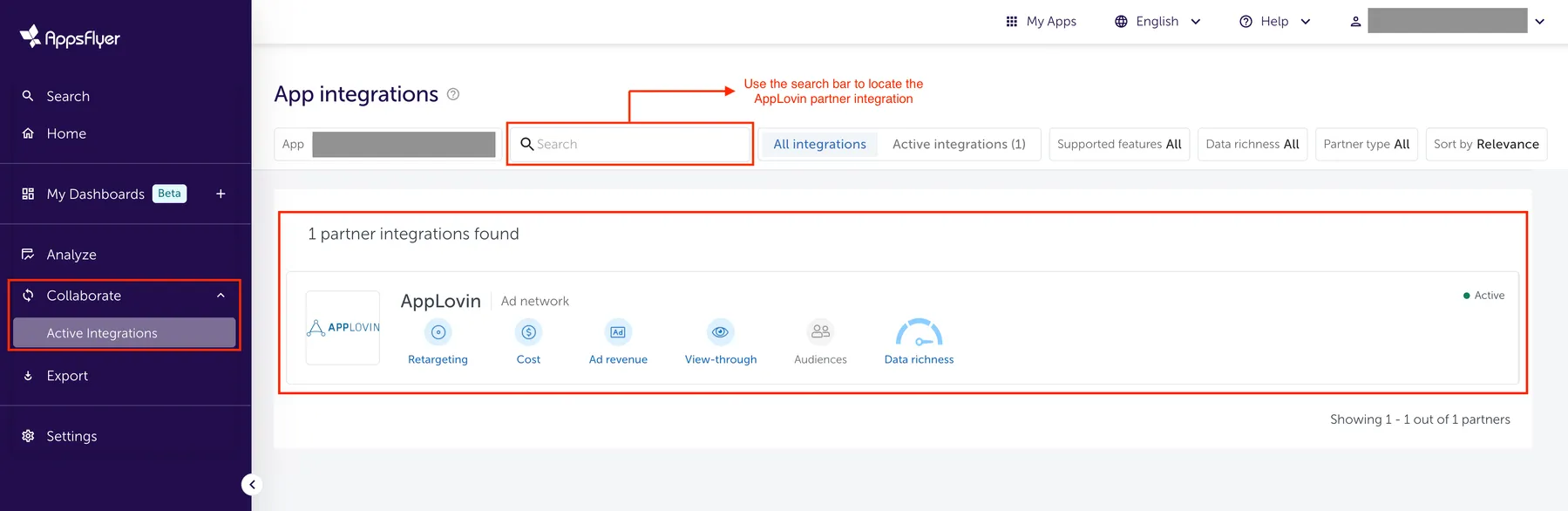Image resolution: width=1568 pixels, height=511 pixels.
Task: Click the Collaborate sync icon
Action: tap(28, 296)
